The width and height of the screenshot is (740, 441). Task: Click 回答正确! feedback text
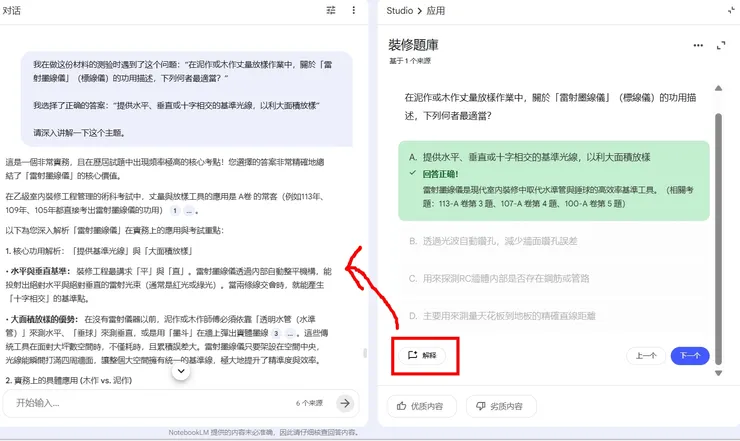pos(440,174)
